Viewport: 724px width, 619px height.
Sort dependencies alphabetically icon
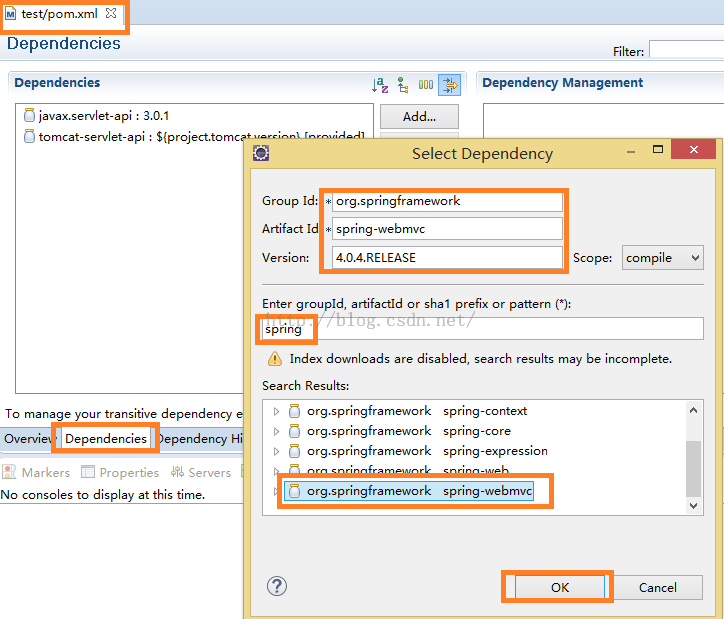pyautogui.click(x=380, y=85)
